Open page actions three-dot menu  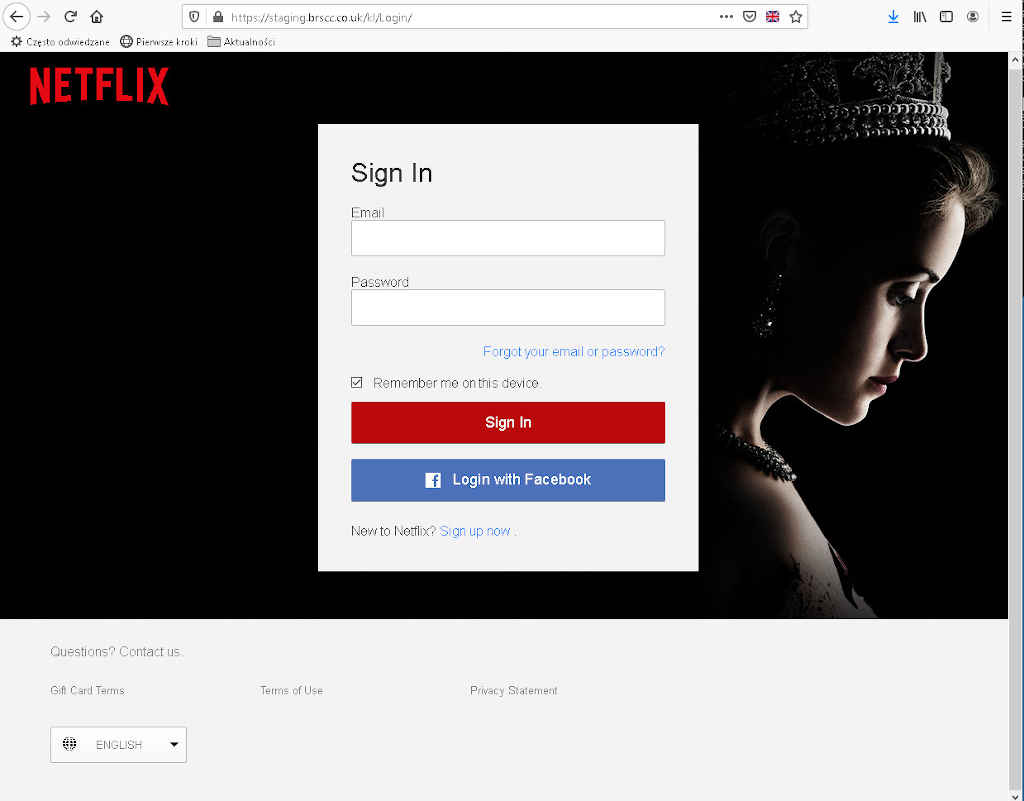(726, 17)
